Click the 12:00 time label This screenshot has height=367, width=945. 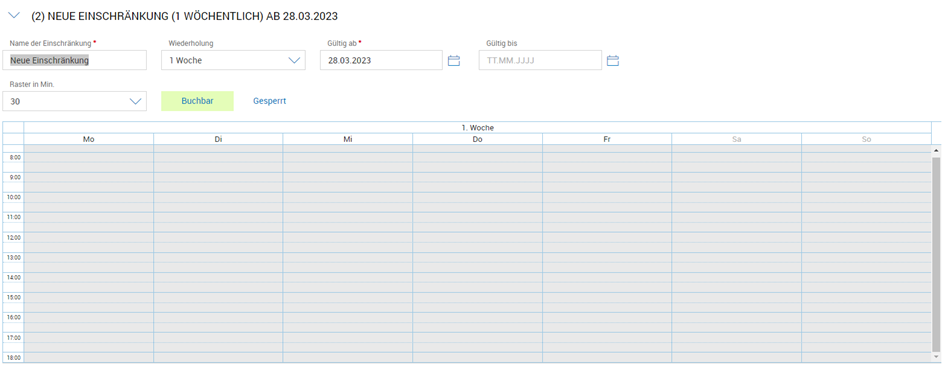coord(14,237)
